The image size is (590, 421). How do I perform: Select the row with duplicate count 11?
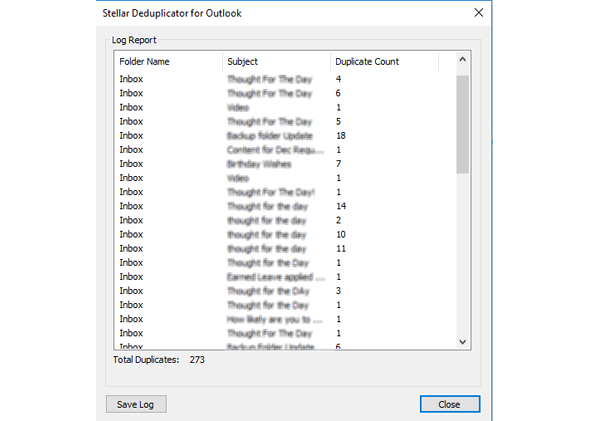[285, 249]
